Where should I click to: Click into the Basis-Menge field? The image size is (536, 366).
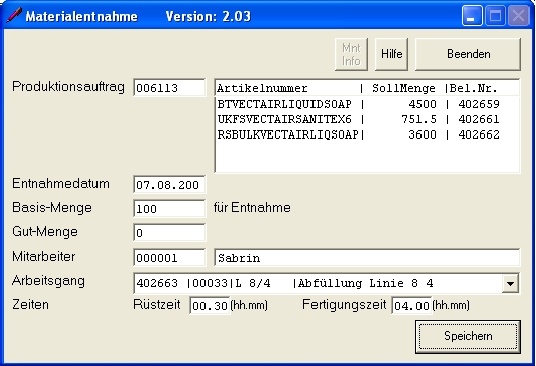pos(170,209)
